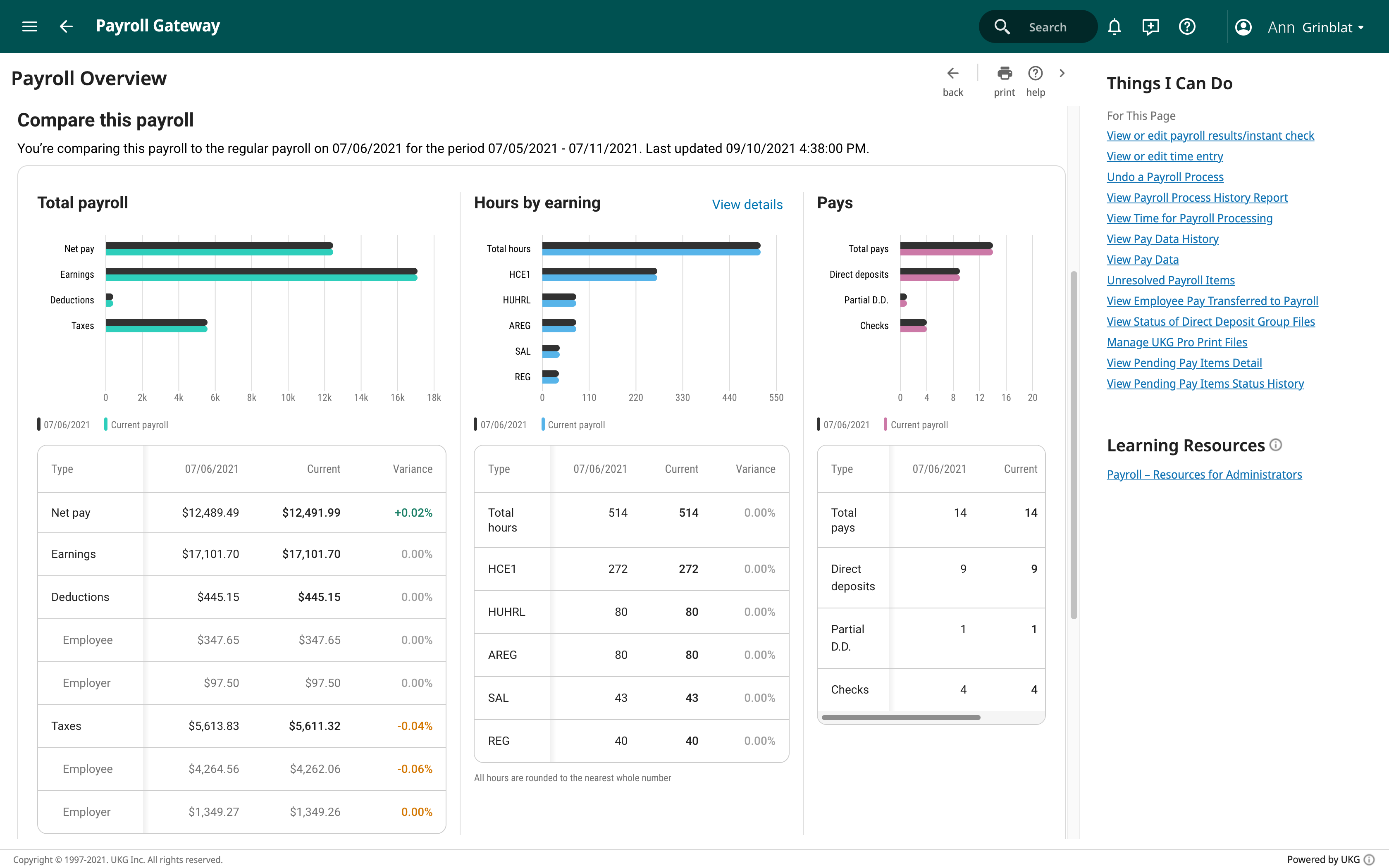Open View details for Hours by earning
1389x868 pixels.
(x=747, y=204)
